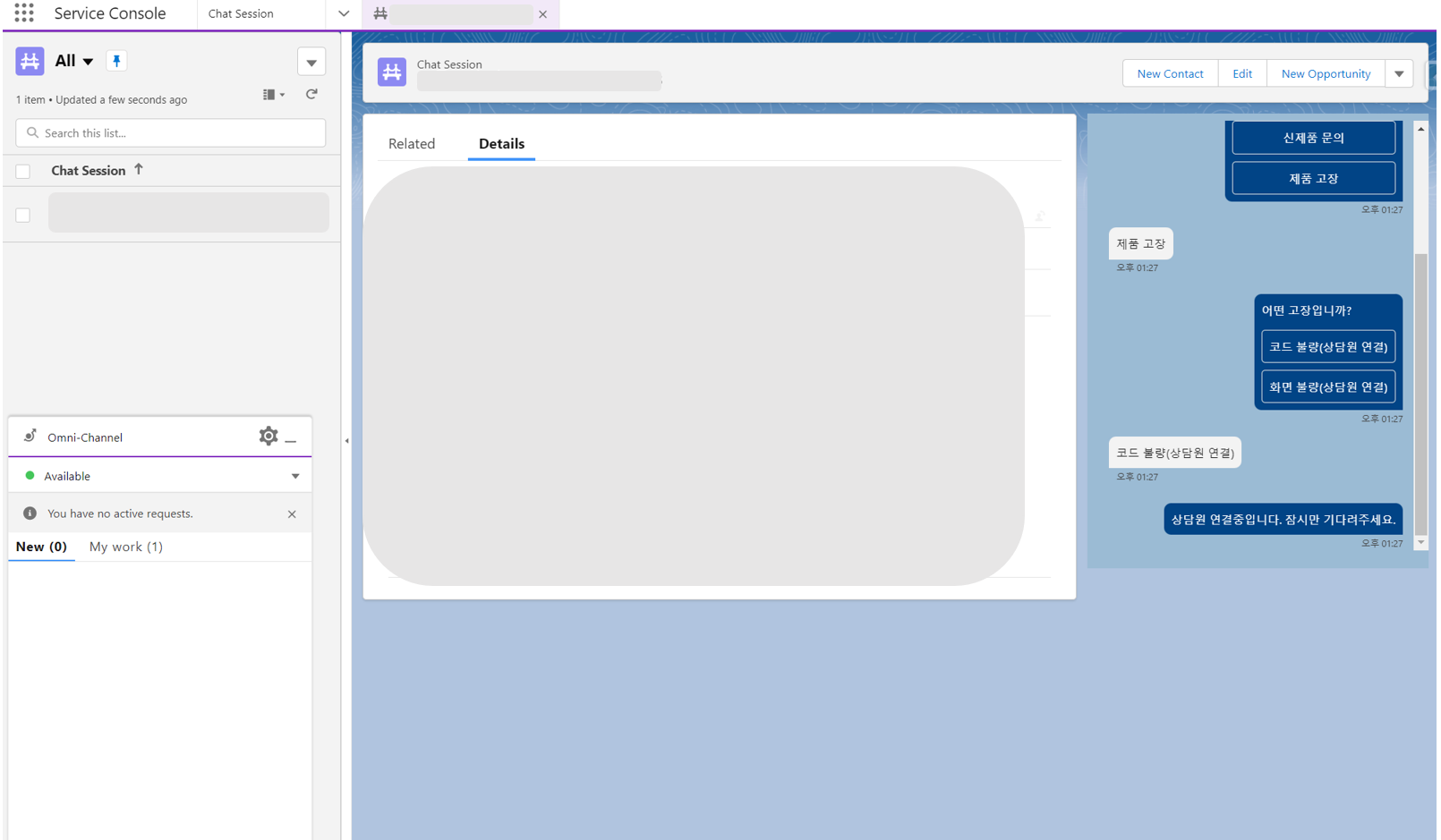Expand the Available status dropdown
Image resolution: width=1441 pixels, height=840 pixels.
[294, 477]
